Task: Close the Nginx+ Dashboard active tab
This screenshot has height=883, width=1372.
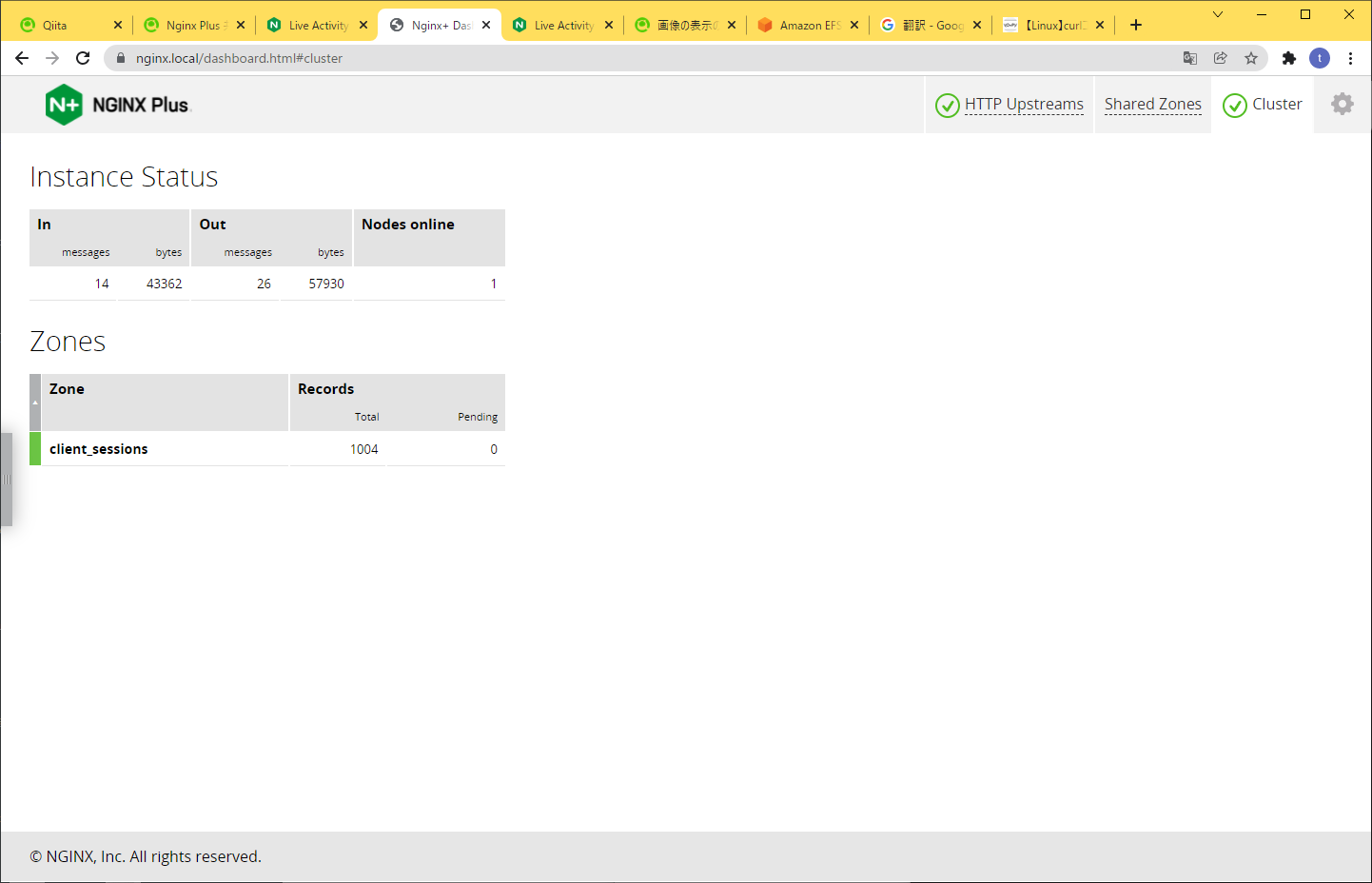Action: click(x=486, y=25)
